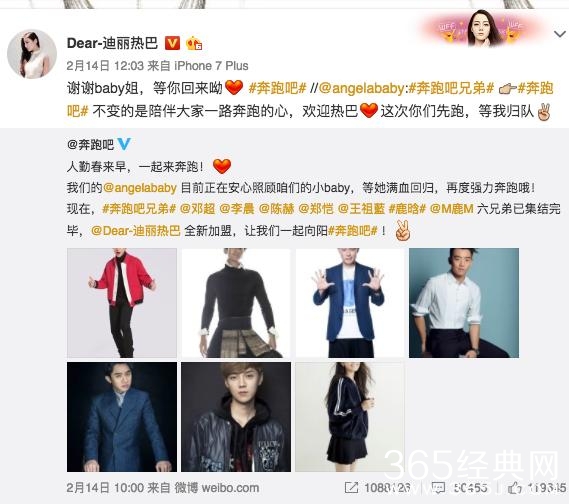The width and height of the screenshot is (569, 504).
Task: Open the blue blazer open-hands photo
Action: 349,303
